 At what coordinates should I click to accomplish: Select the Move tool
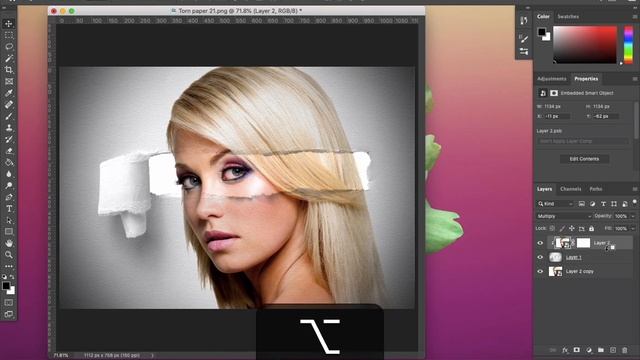(9, 24)
